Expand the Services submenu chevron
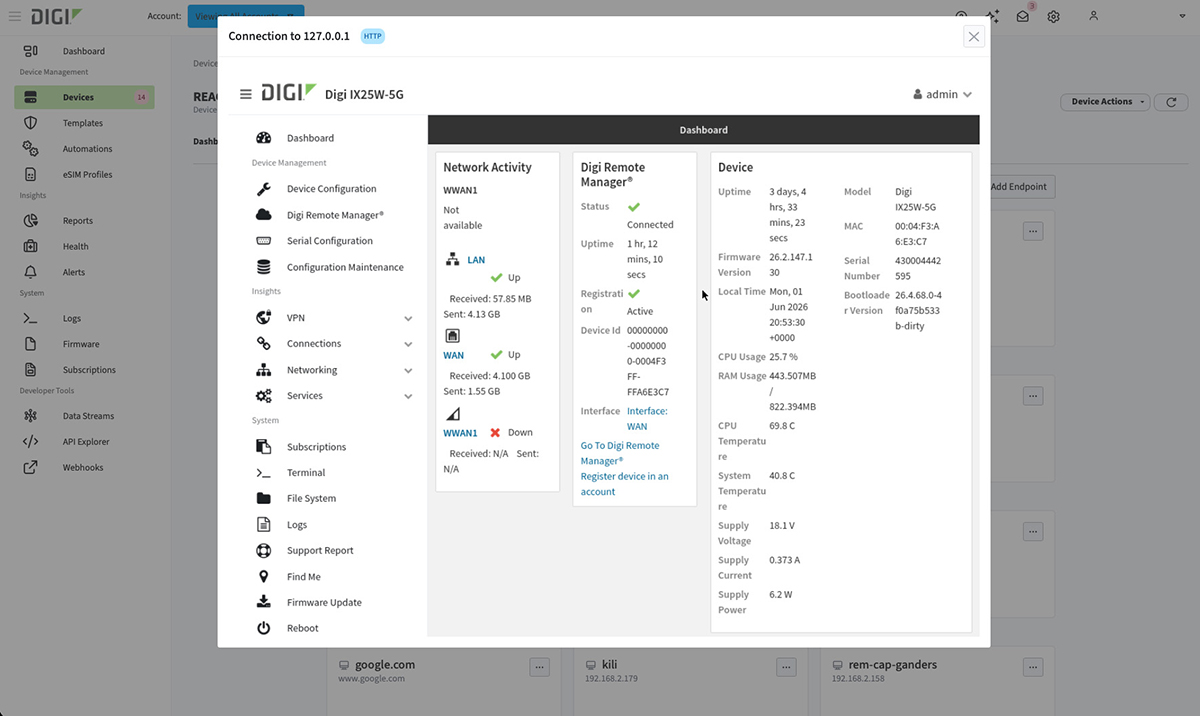The width and height of the screenshot is (1200, 716). (408, 397)
